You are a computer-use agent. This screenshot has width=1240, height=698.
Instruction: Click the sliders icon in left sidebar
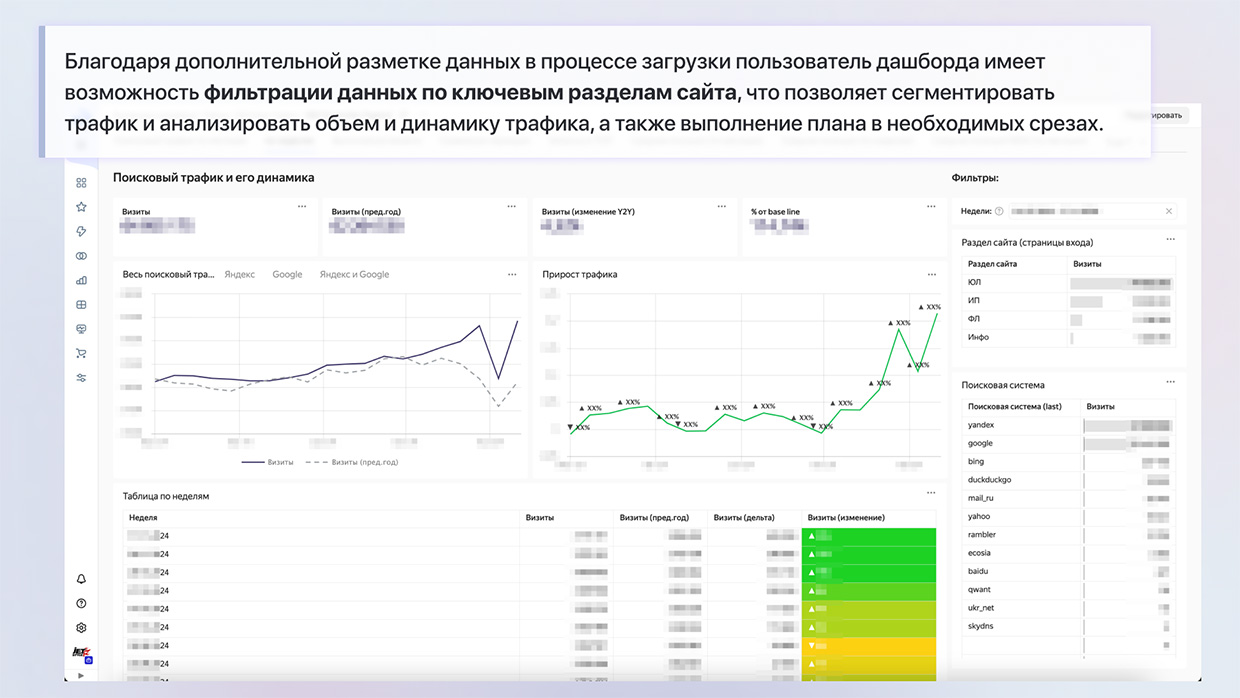pos(81,378)
